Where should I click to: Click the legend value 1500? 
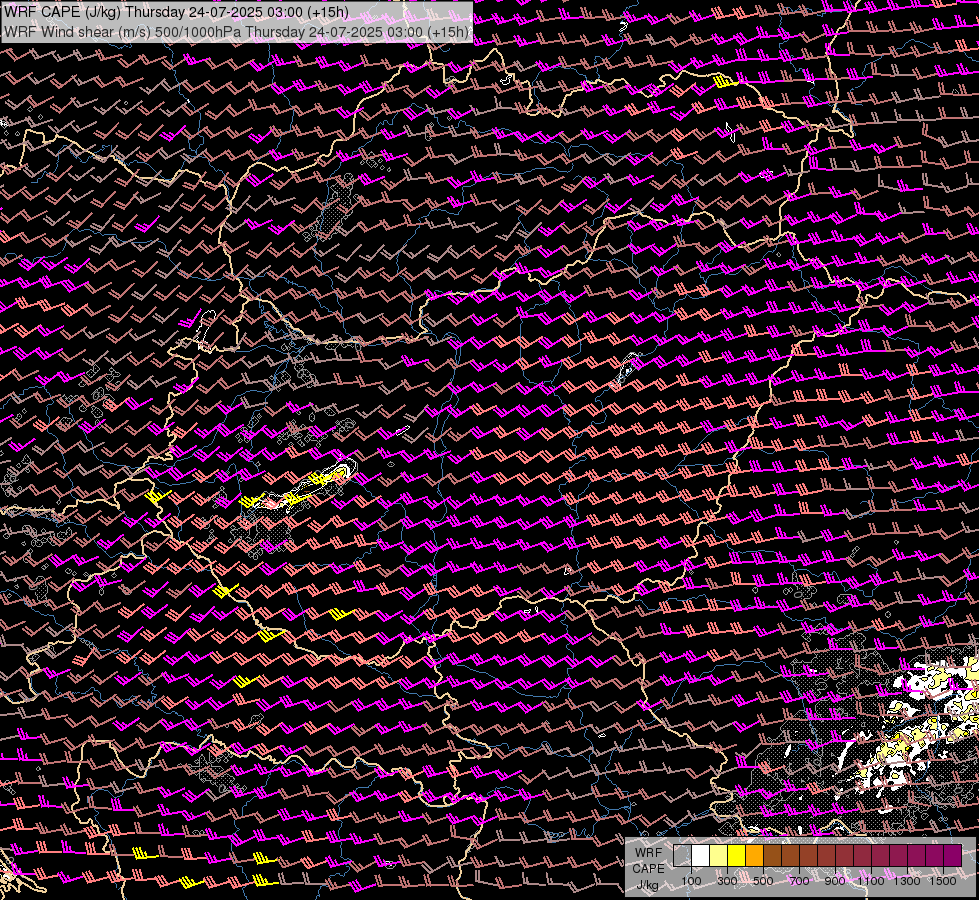pyautogui.click(x=943, y=881)
